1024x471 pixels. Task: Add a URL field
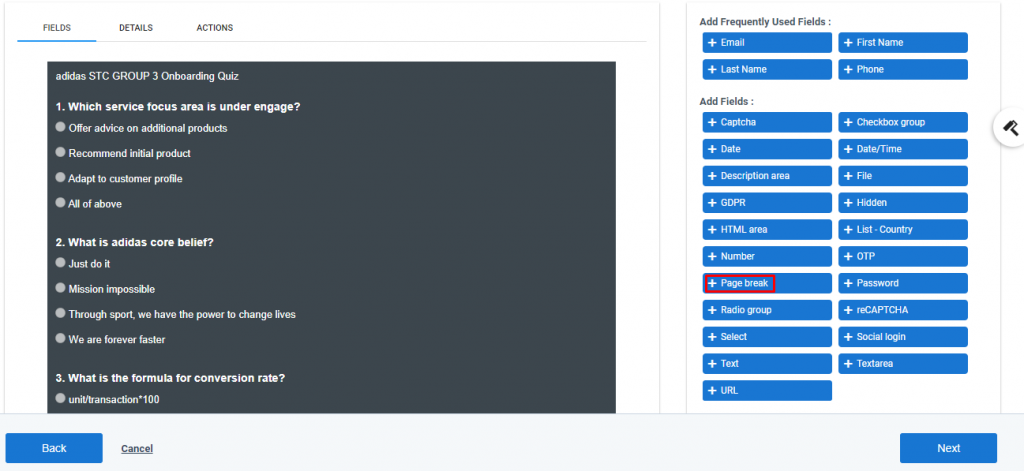[767, 391]
